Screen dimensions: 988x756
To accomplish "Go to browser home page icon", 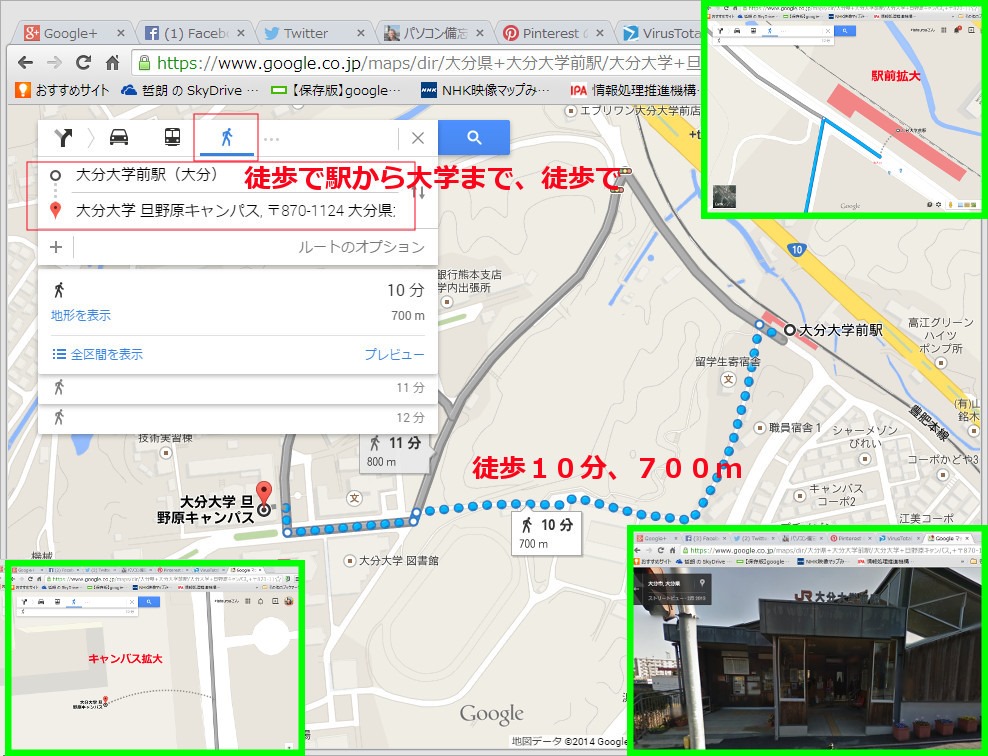I will 113,61.
